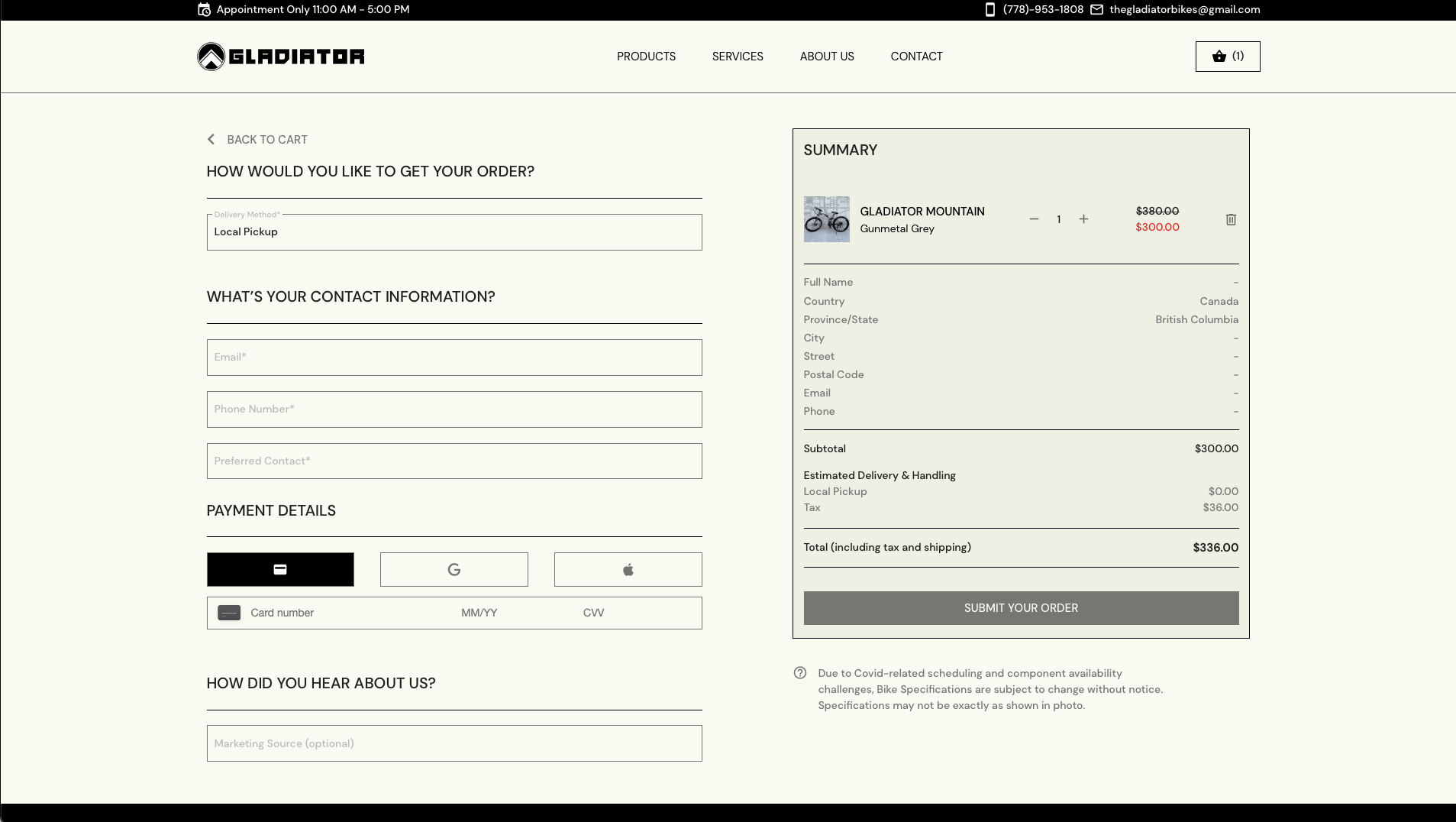Click the question mark info icon
The width and height of the screenshot is (1456, 822).
click(x=800, y=673)
